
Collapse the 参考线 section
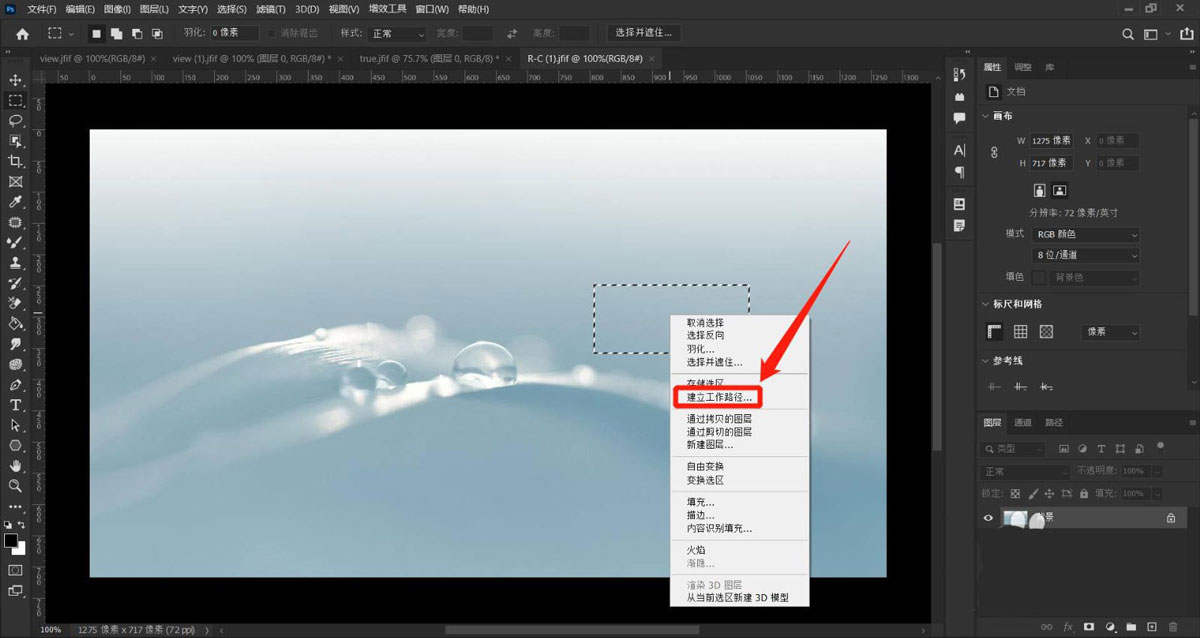tap(985, 361)
